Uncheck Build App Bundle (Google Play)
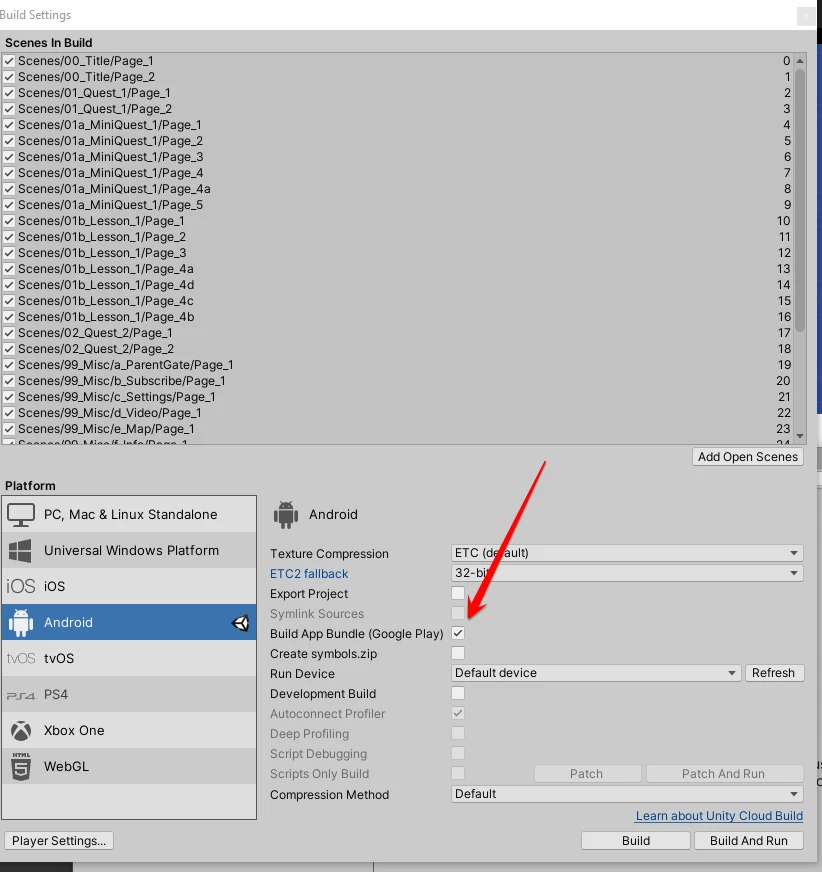 [x=458, y=633]
